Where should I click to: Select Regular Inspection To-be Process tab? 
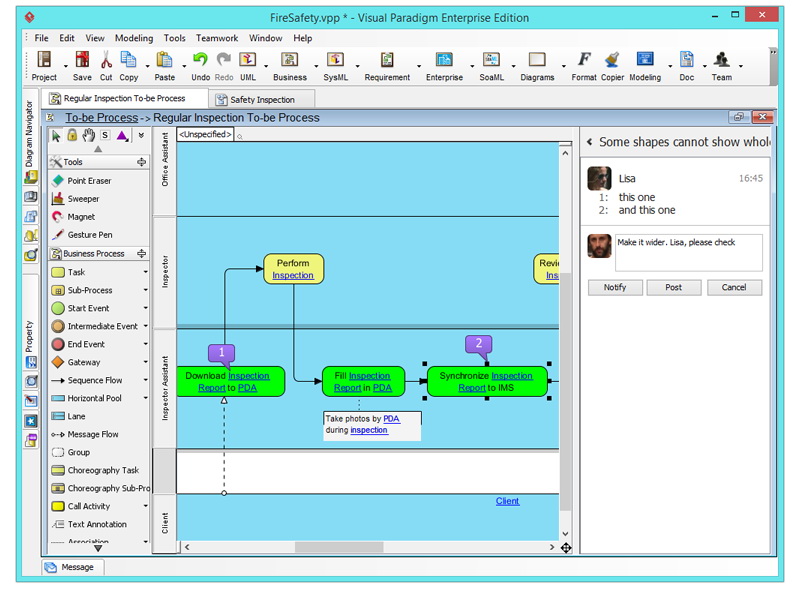[124, 98]
